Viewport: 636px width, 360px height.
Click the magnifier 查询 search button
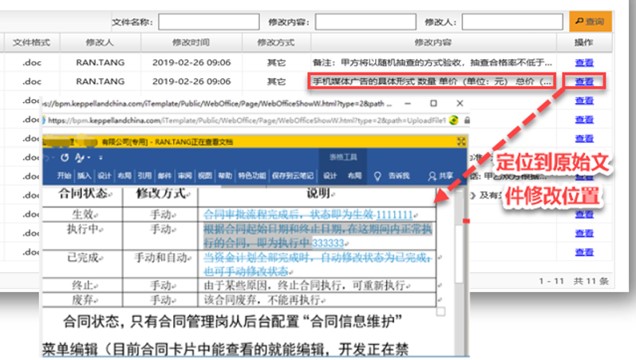[590, 21]
